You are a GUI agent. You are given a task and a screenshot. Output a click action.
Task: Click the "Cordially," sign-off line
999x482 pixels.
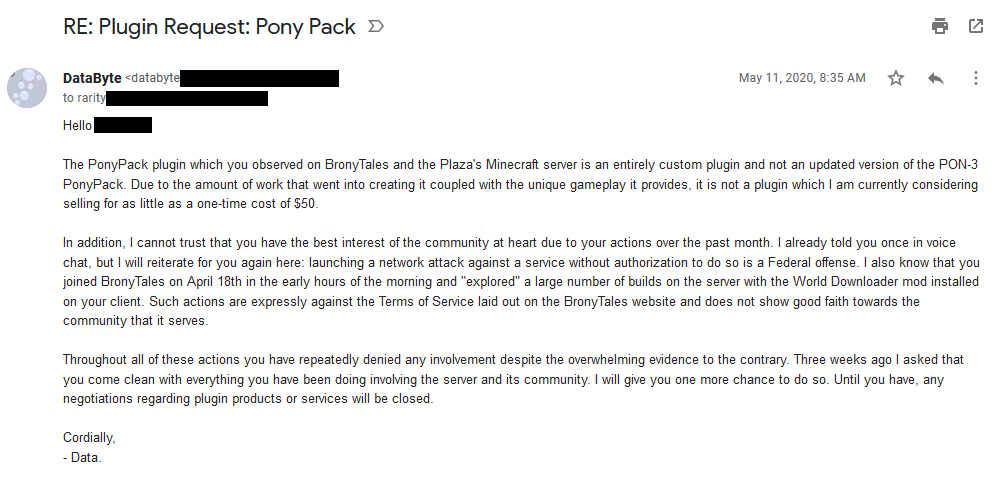(89, 438)
